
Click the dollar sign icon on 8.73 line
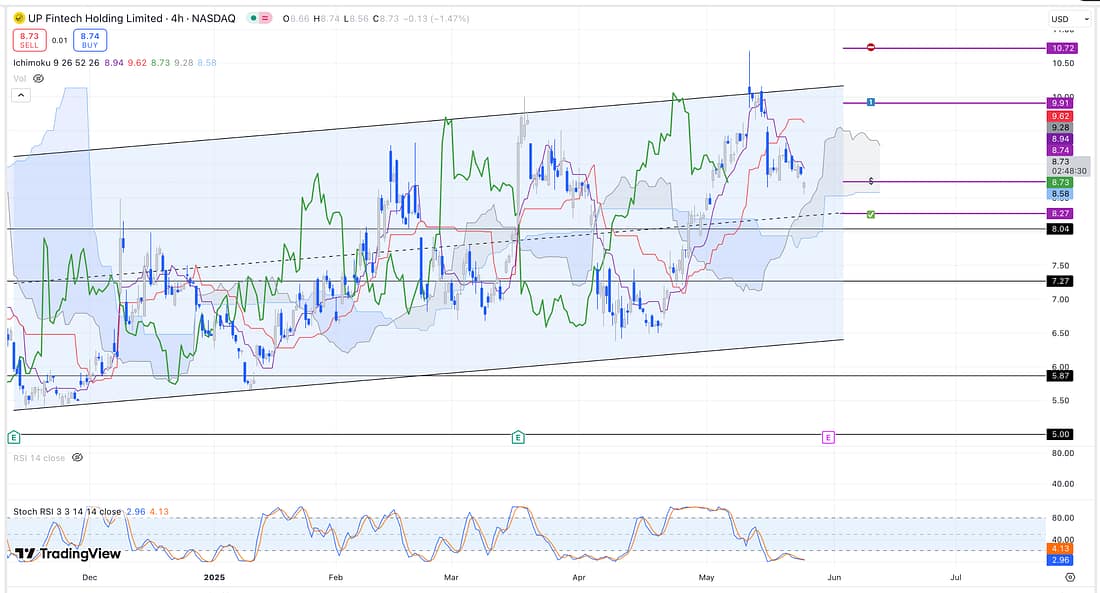click(872, 181)
